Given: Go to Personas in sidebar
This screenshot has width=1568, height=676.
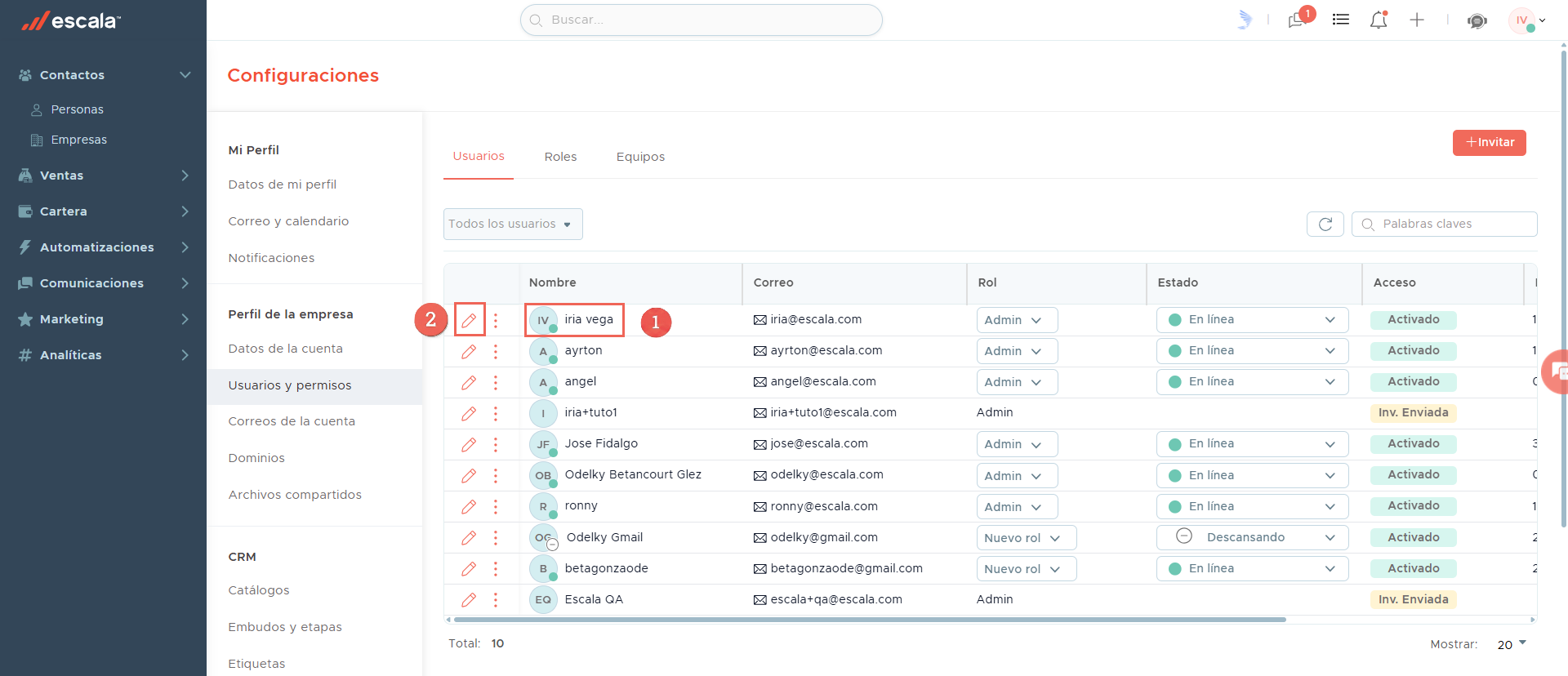Looking at the screenshot, I should (x=77, y=109).
